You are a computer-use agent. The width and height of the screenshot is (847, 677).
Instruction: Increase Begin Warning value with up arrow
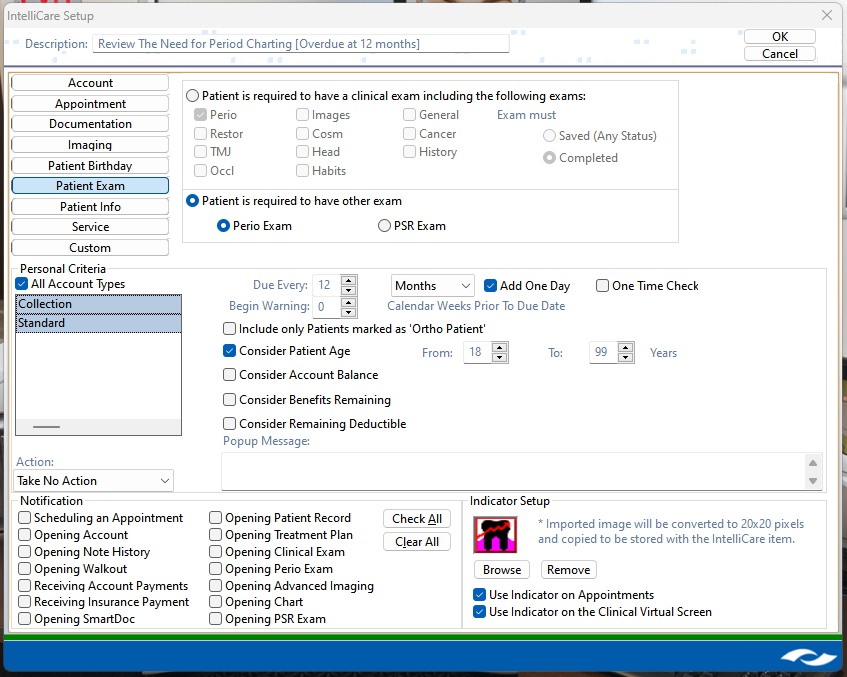[349, 301]
